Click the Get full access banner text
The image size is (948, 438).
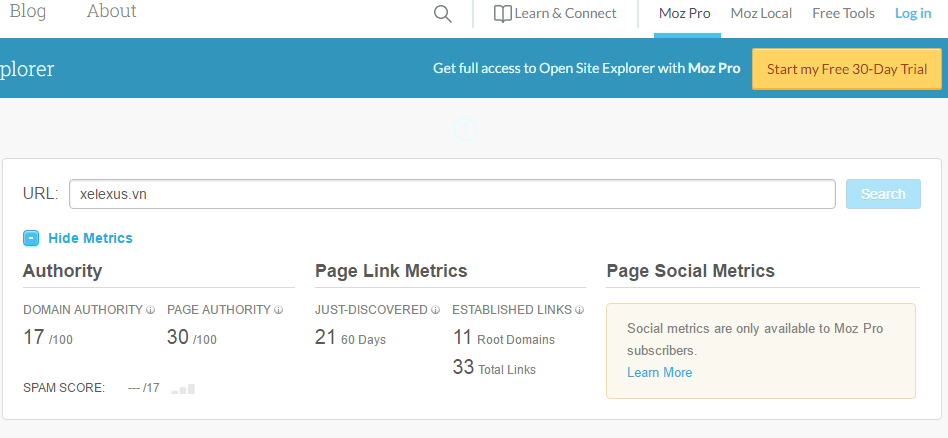click(x=586, y=68)
